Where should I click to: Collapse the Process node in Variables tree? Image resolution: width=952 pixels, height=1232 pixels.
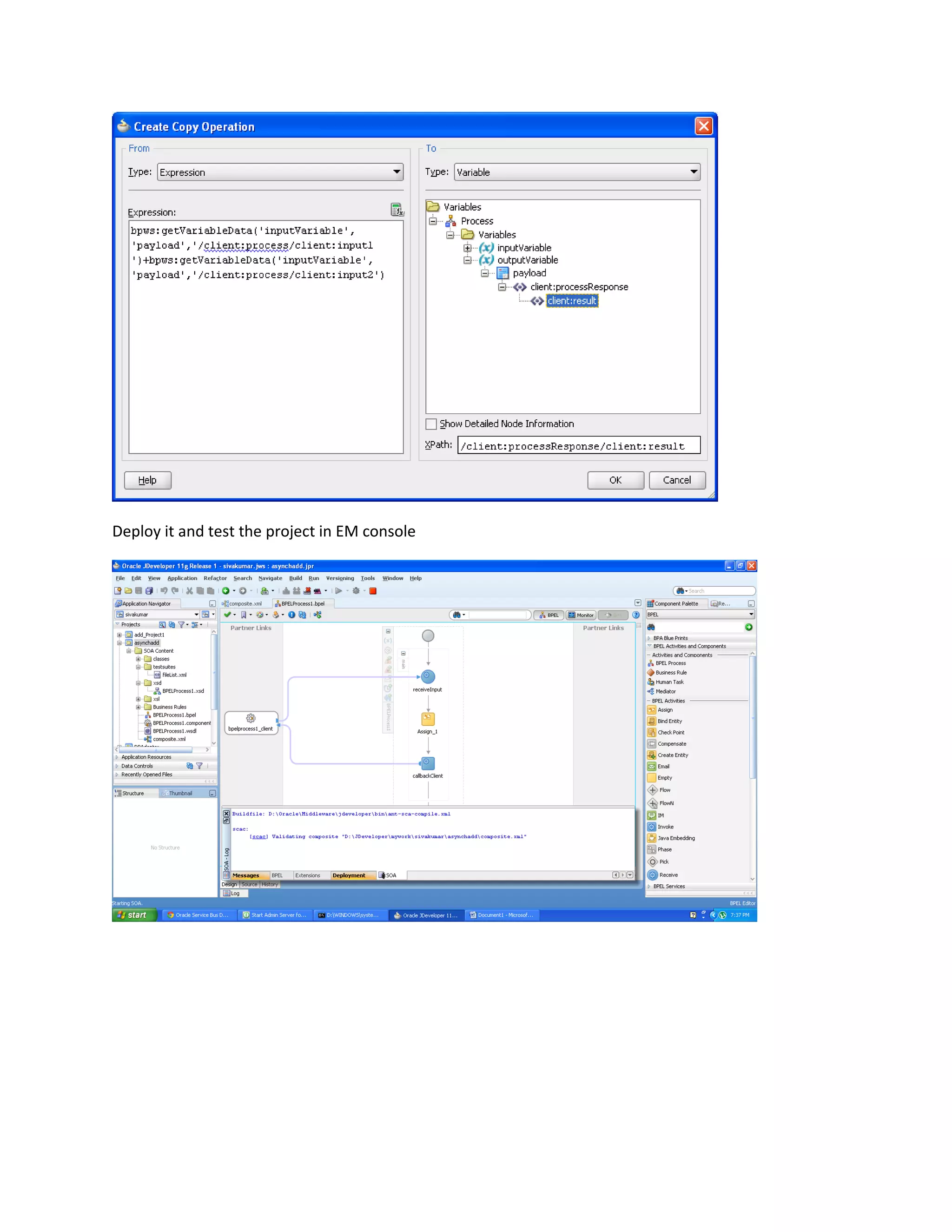pos(433,221)
